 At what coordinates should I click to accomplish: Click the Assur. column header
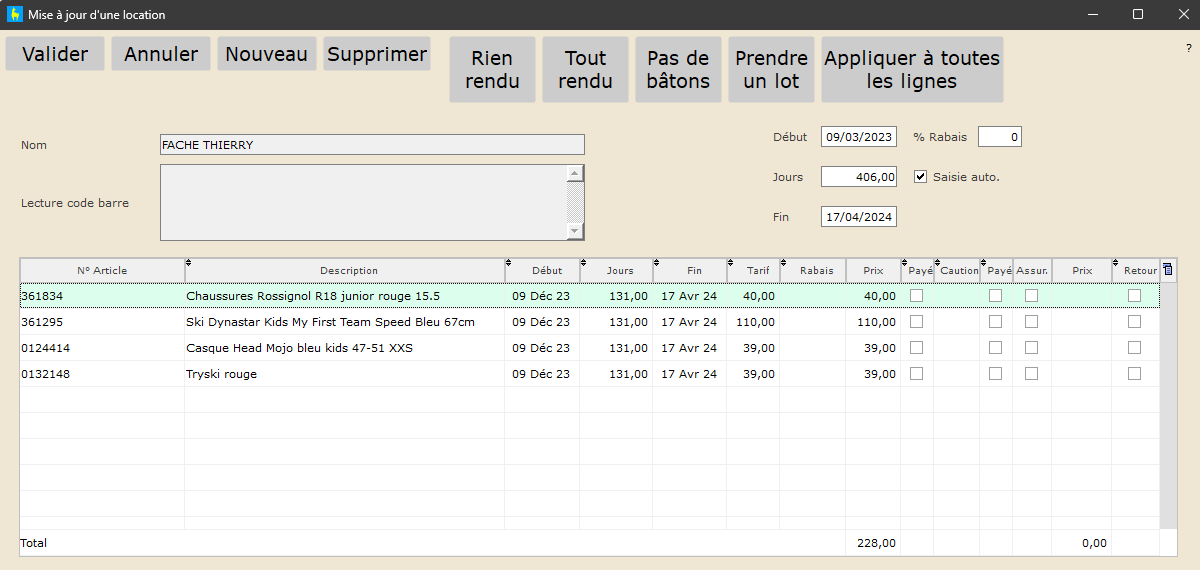pos(1032,270)
